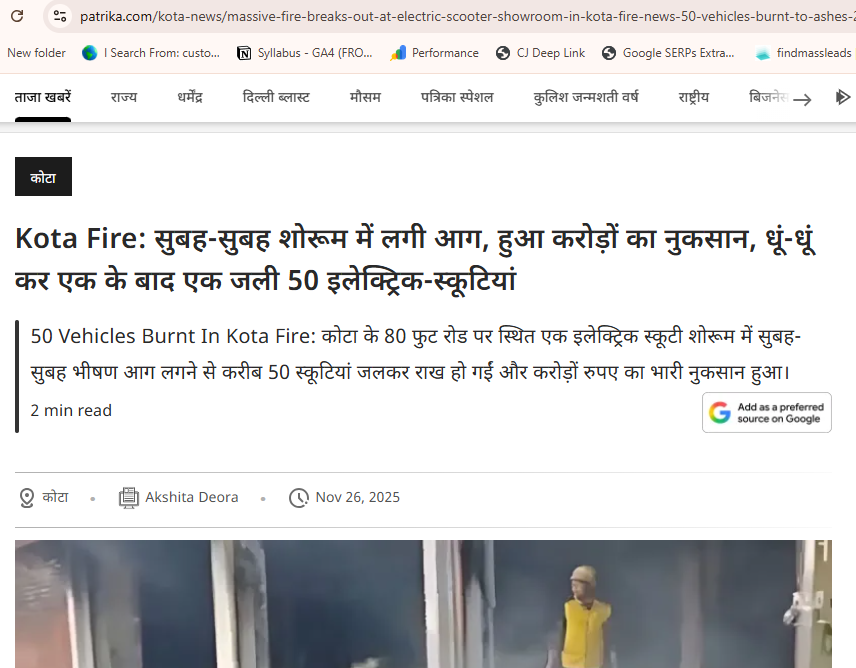Viewport: 856px width, 668px height.
Task: Switch to the ताजा खबरें tab
Action: [x=42, y=98]
